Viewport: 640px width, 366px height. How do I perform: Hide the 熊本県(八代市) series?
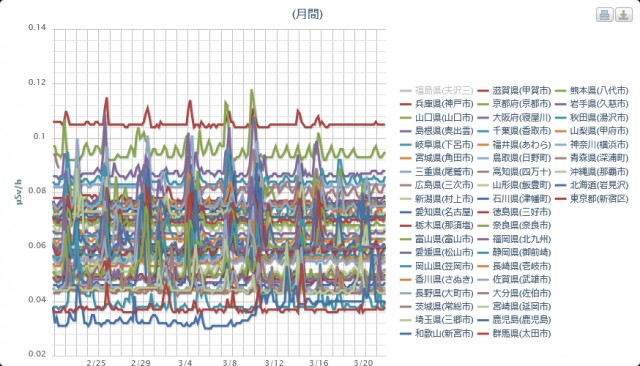click(592, 91)
